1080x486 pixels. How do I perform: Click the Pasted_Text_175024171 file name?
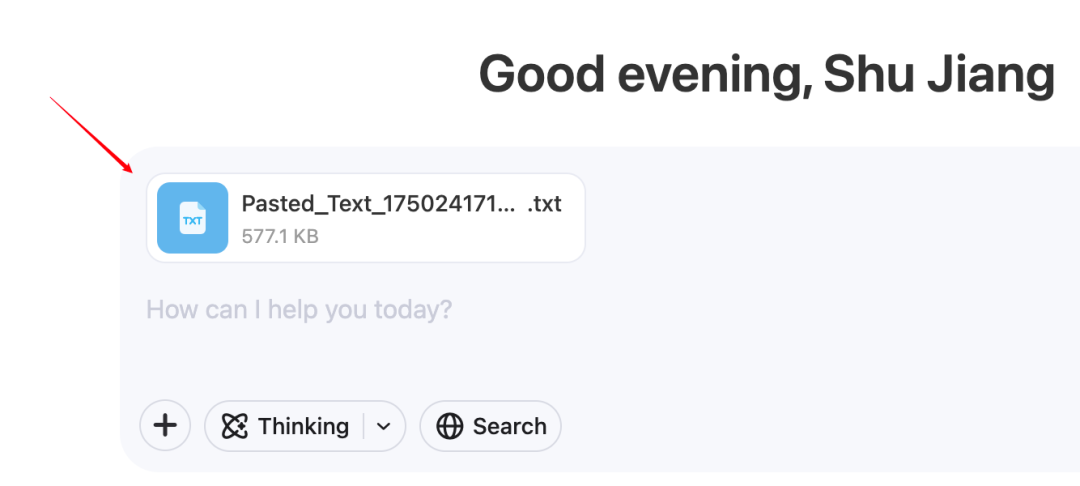pyautogui.click(x=379, y=204)
